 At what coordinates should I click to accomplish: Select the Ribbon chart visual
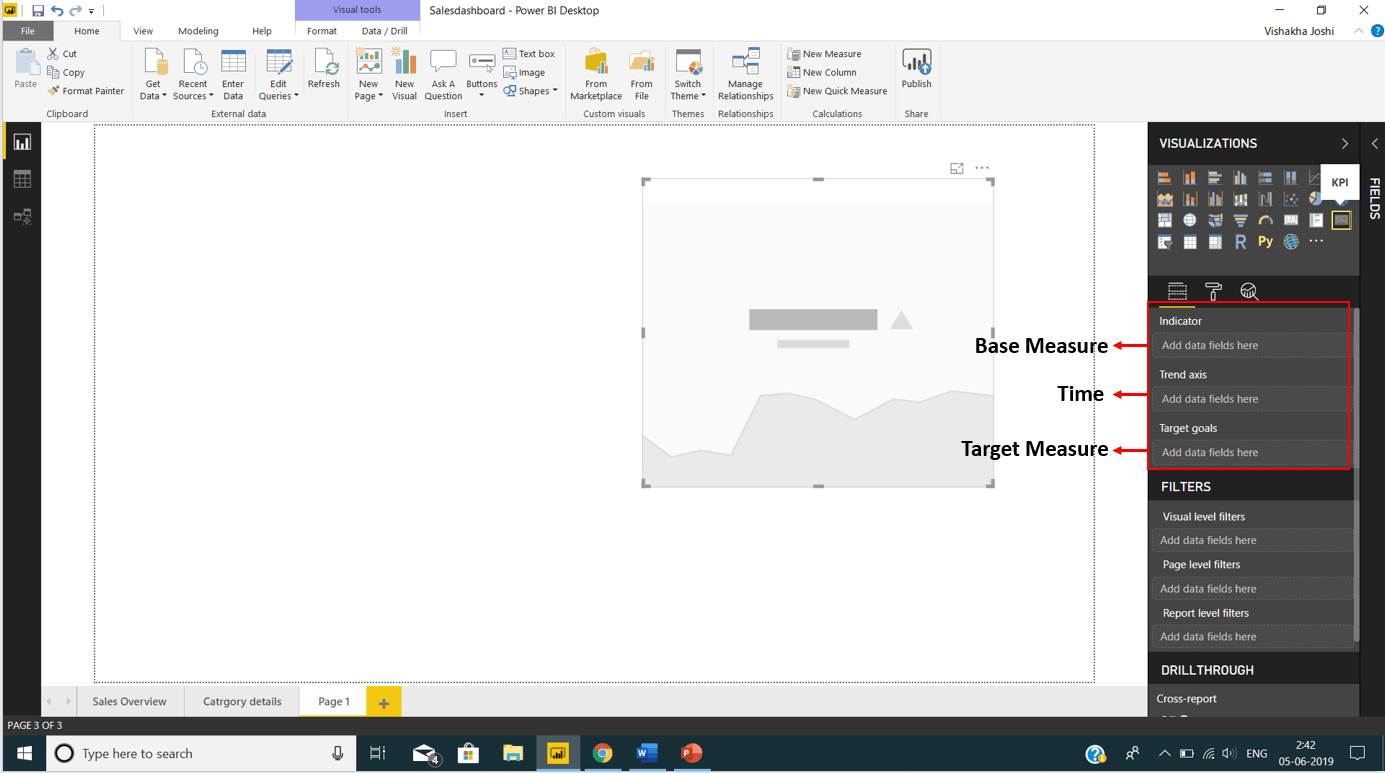point(1240,199)
